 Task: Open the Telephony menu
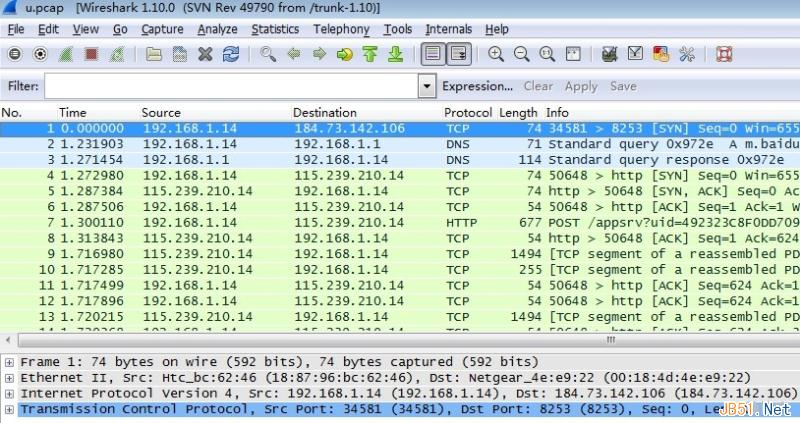click(341, 30)
